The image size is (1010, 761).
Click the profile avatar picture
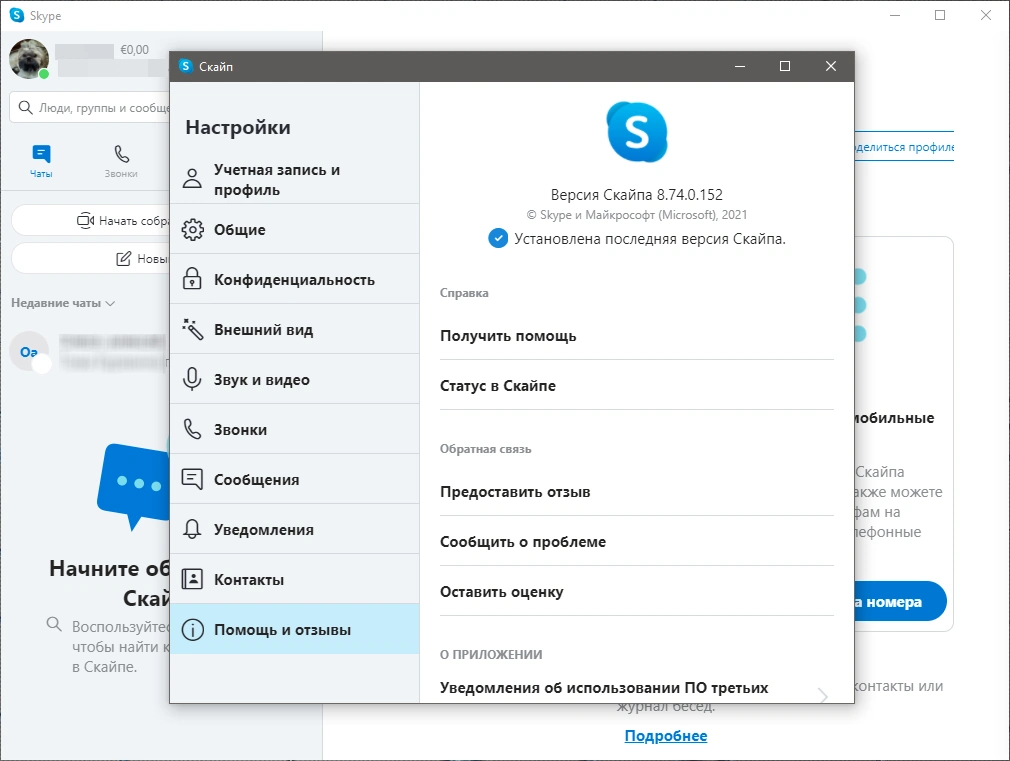click(29, 59)
